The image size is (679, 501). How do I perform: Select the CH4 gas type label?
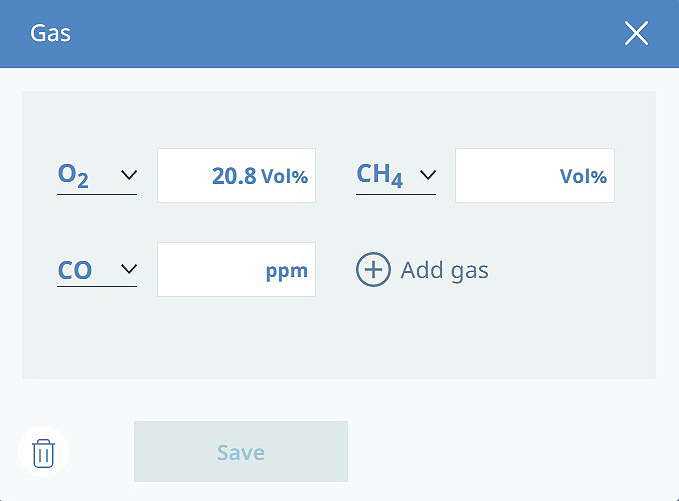pos(380,175)
